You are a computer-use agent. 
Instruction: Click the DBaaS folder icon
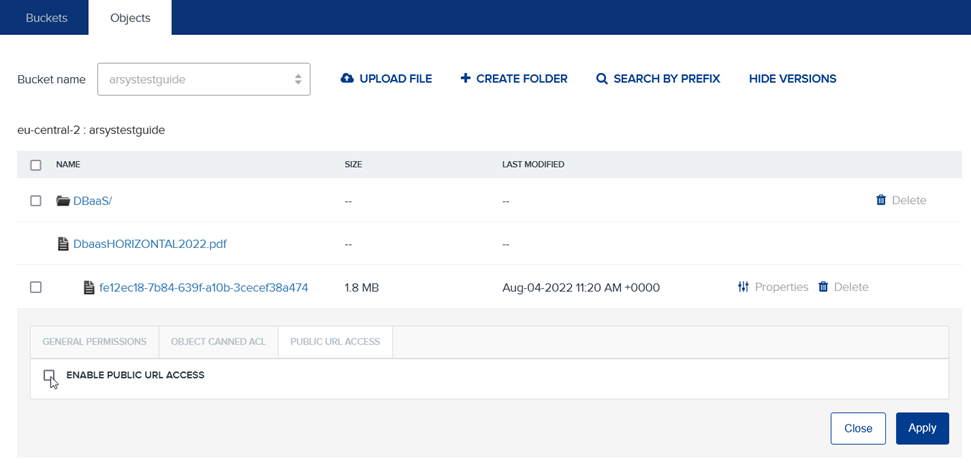click(x=63, y=201)
